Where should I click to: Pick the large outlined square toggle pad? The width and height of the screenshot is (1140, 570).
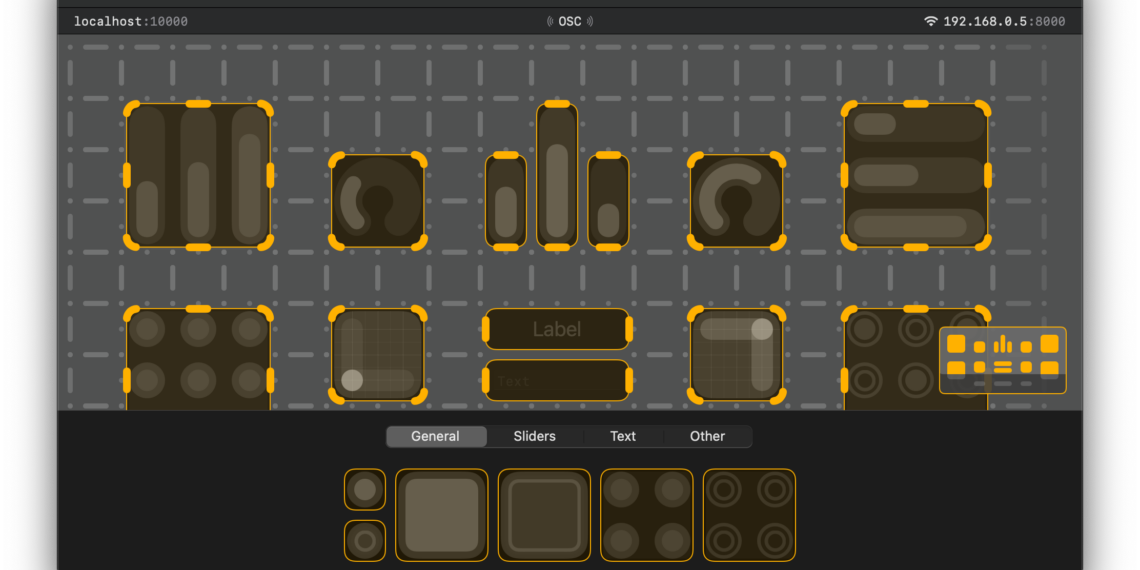click(x=544, y=515)
